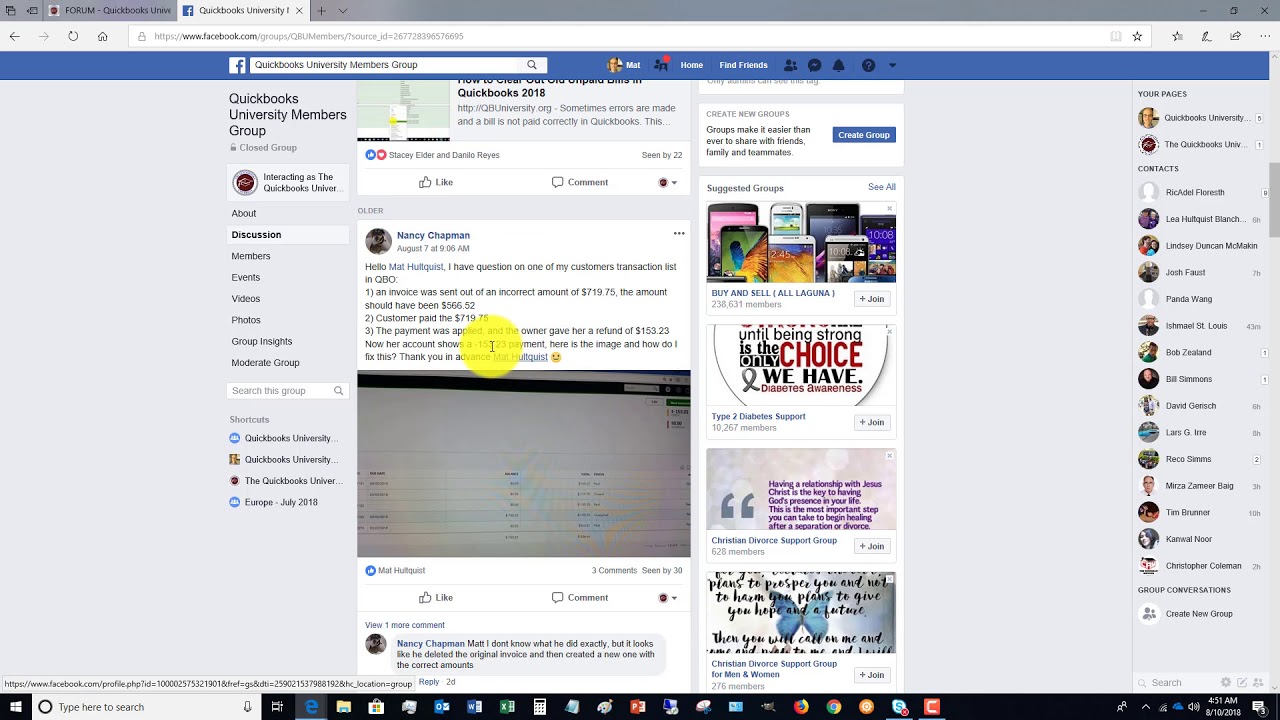
Task: Click View 1 more comment
Action: pos(405,625)
